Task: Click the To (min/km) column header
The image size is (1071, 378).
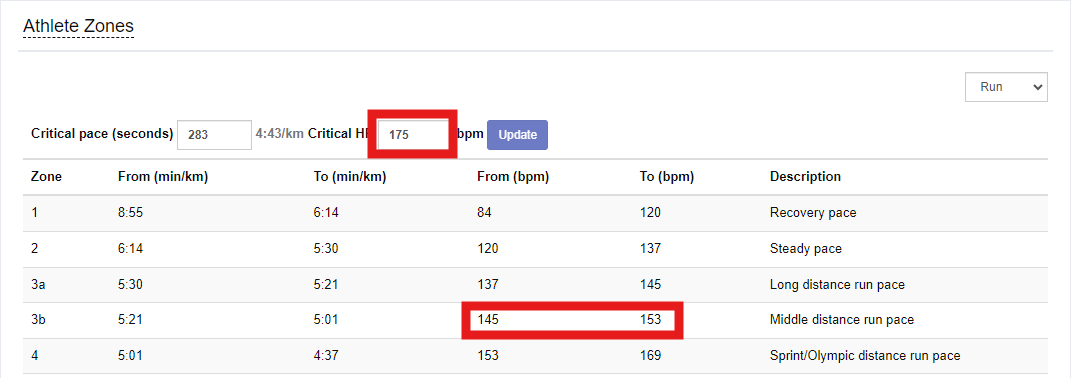Action: click(350, 176)
